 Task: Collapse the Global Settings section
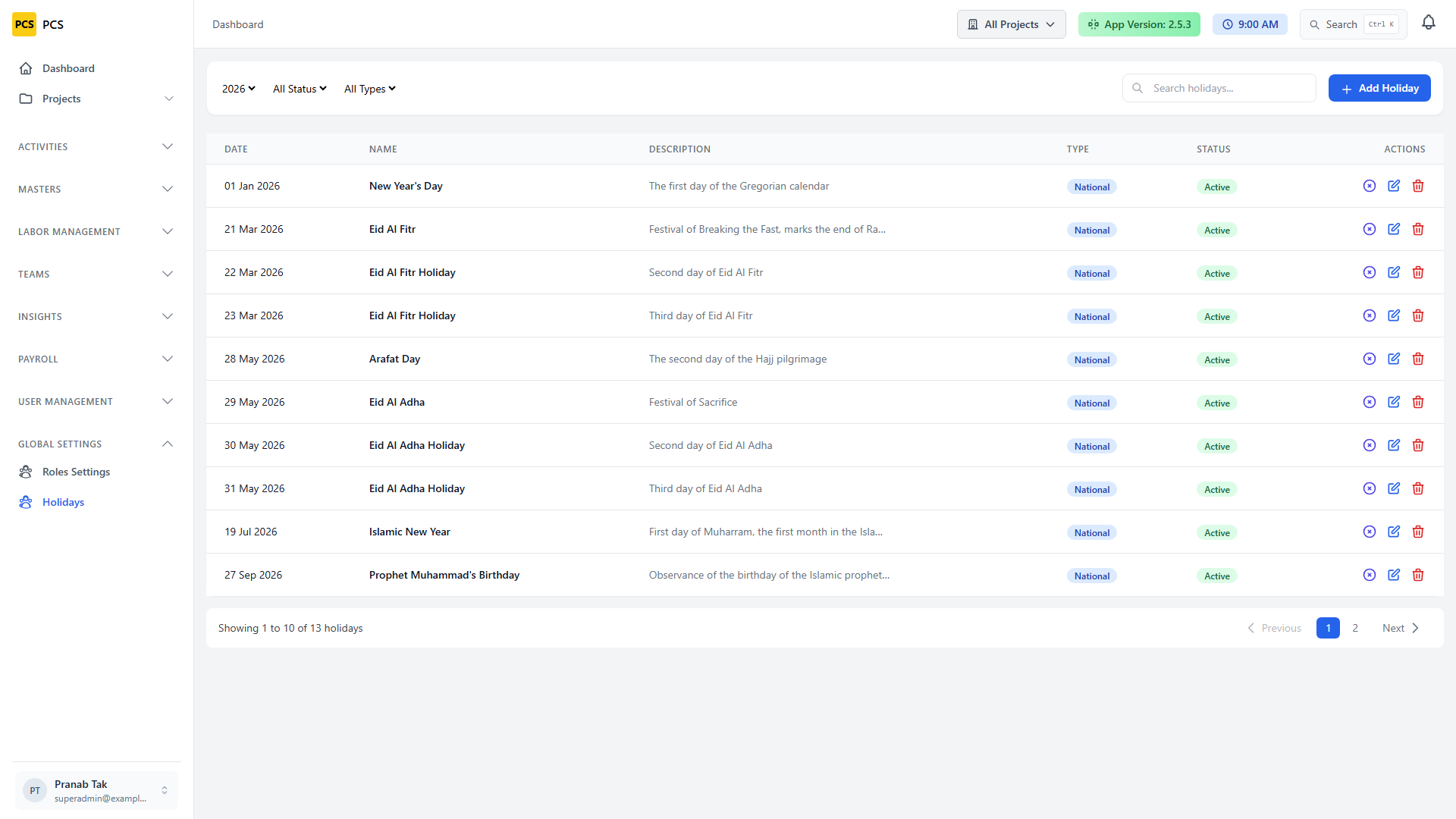(96, 444)
